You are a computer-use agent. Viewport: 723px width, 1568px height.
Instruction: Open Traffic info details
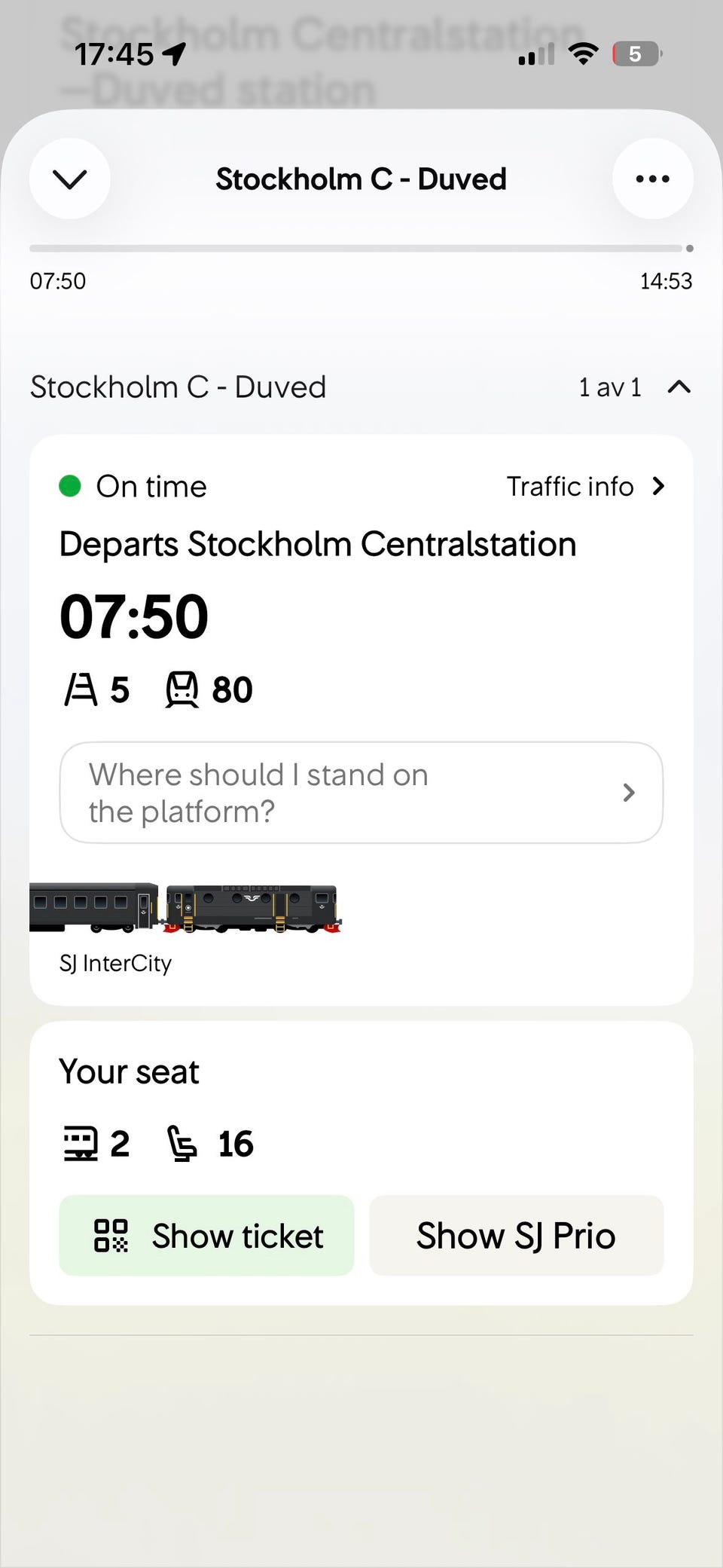coord(585,487)
